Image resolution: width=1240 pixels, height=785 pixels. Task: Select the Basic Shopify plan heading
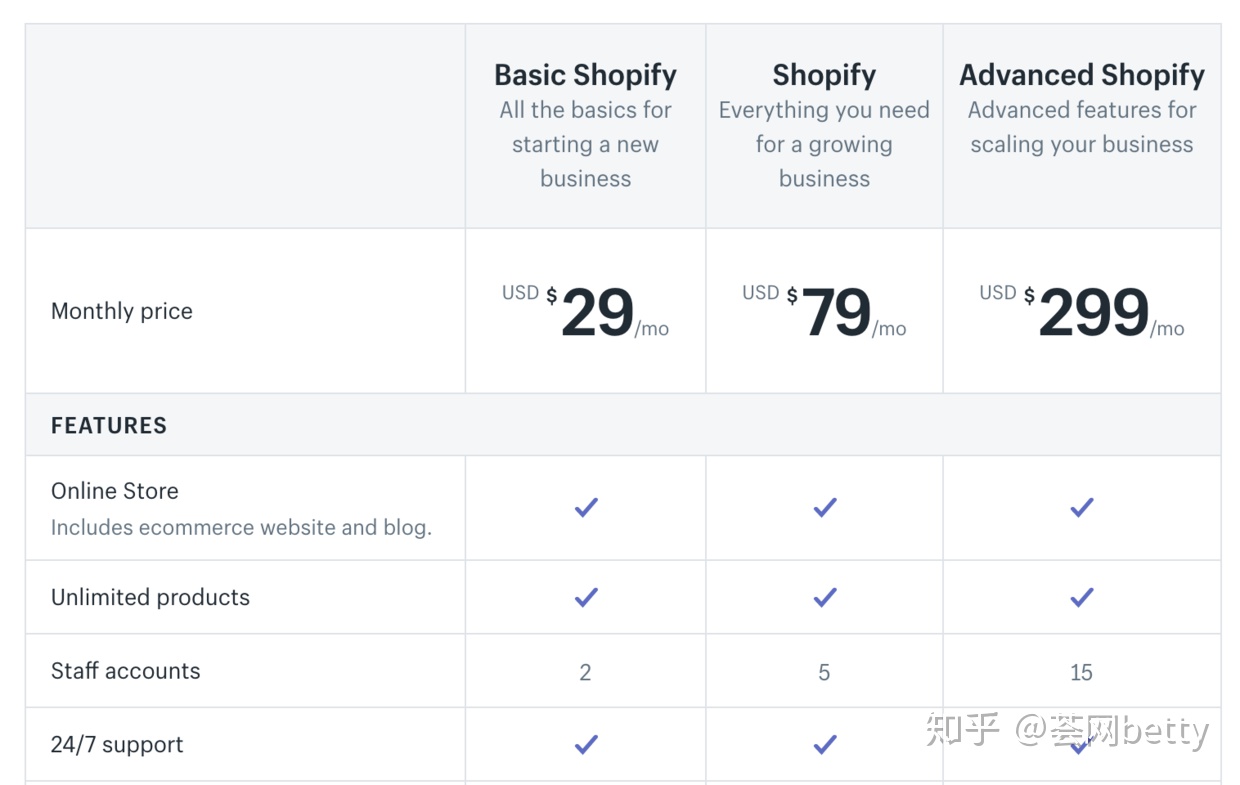[x=585, y=75]
